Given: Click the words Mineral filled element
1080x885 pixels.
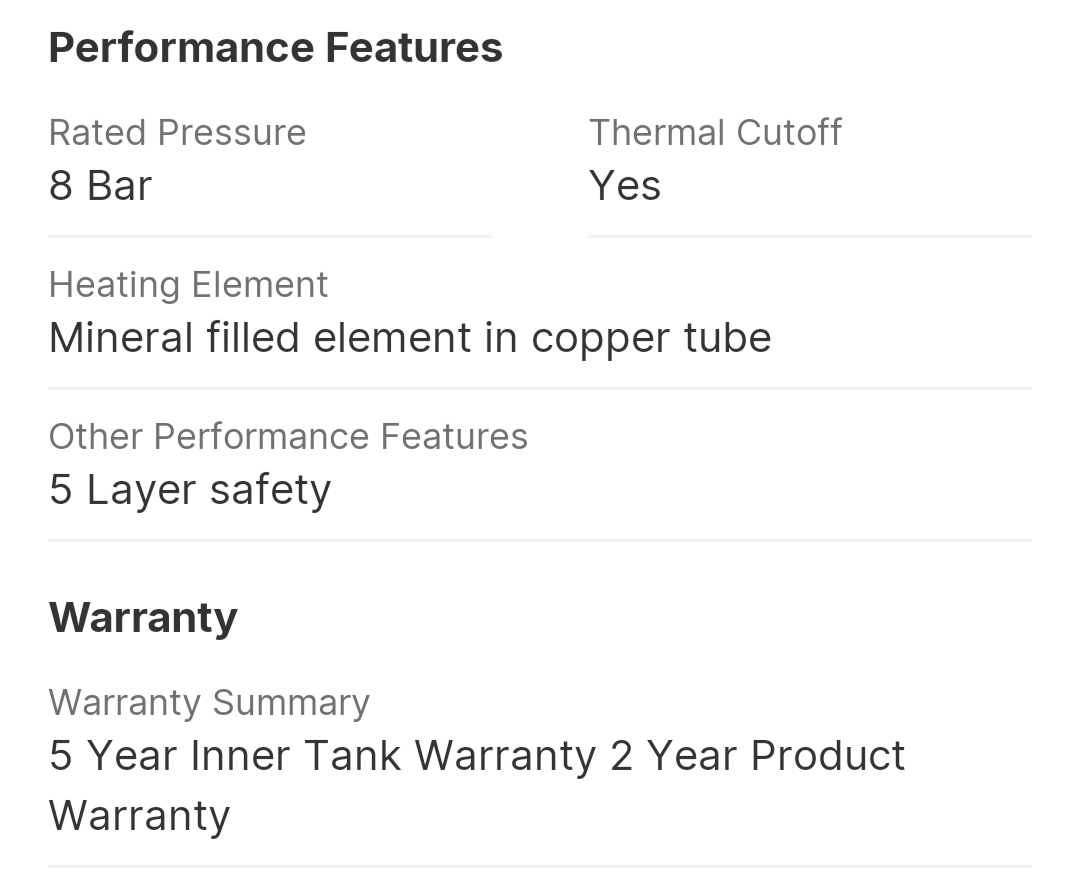Looking at the screenshot, I should click(260, 338).
